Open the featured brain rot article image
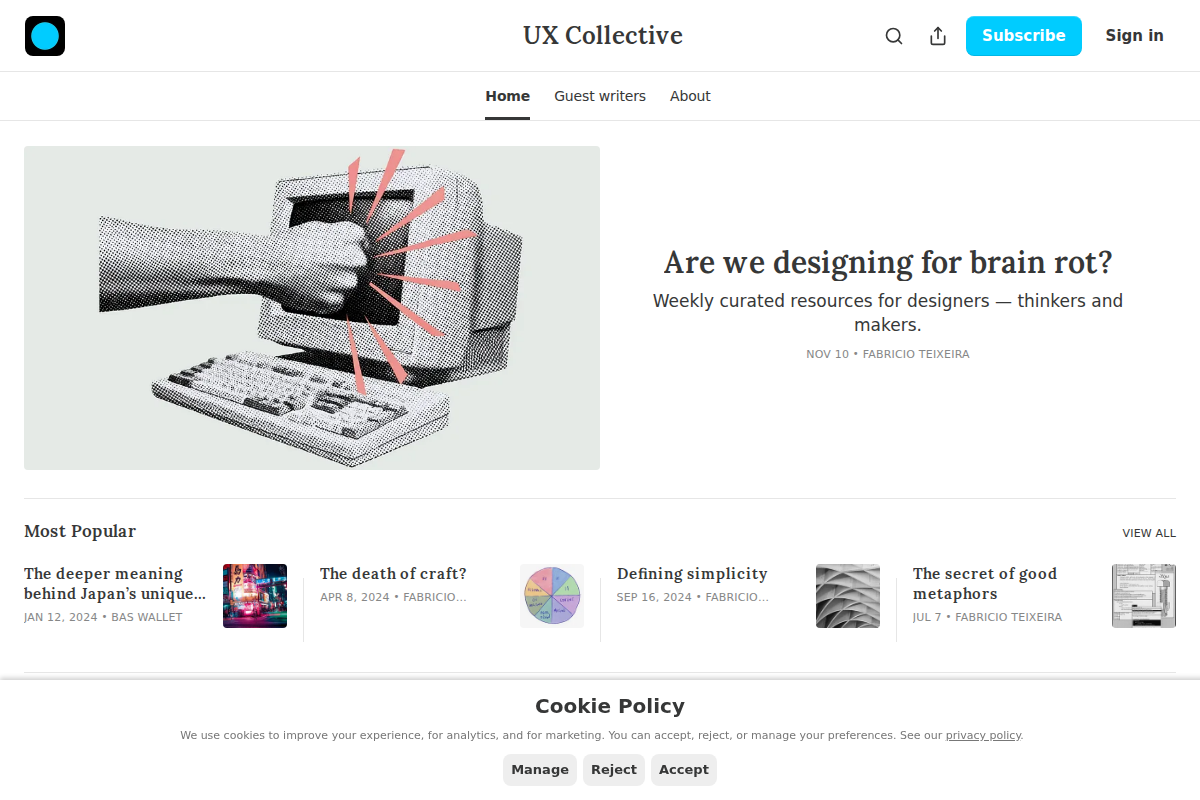This screenshot has width=1200, height=800. click(x=311, y=307)
